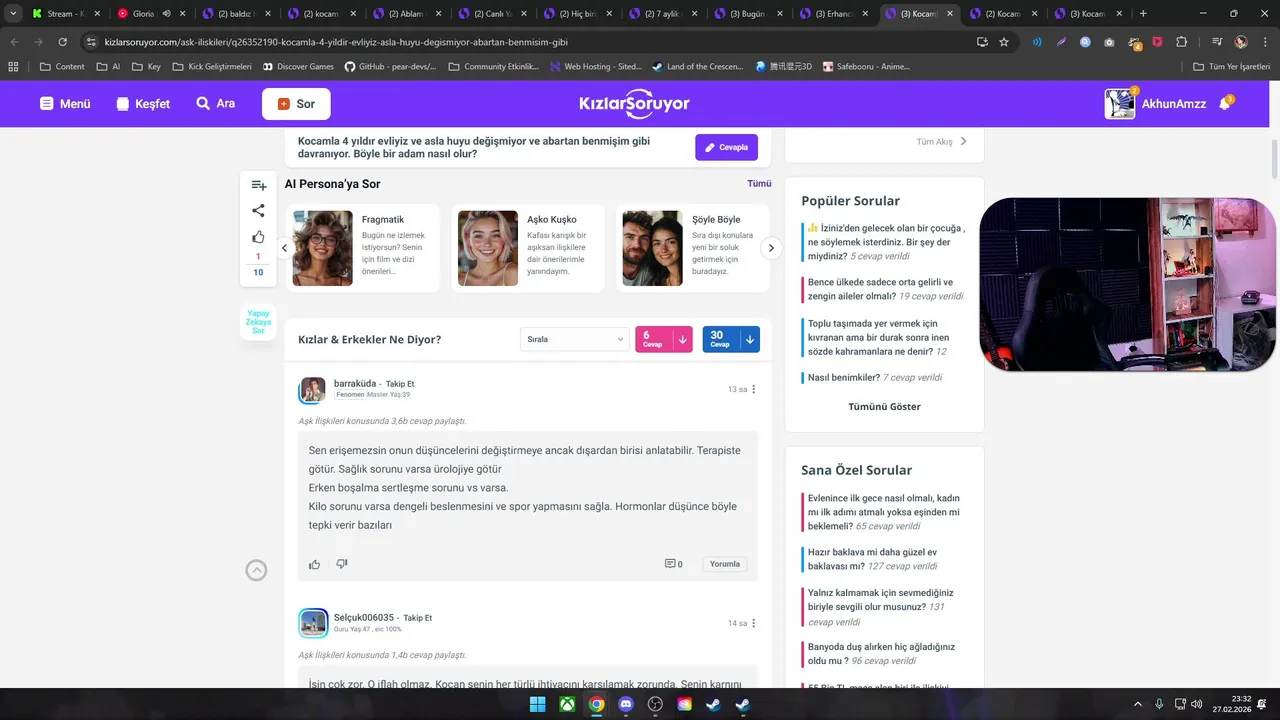Open the Extensions puzzle icon
Screen dimensions: 1280x720
pyautogui.click(x=1182, y=42)
